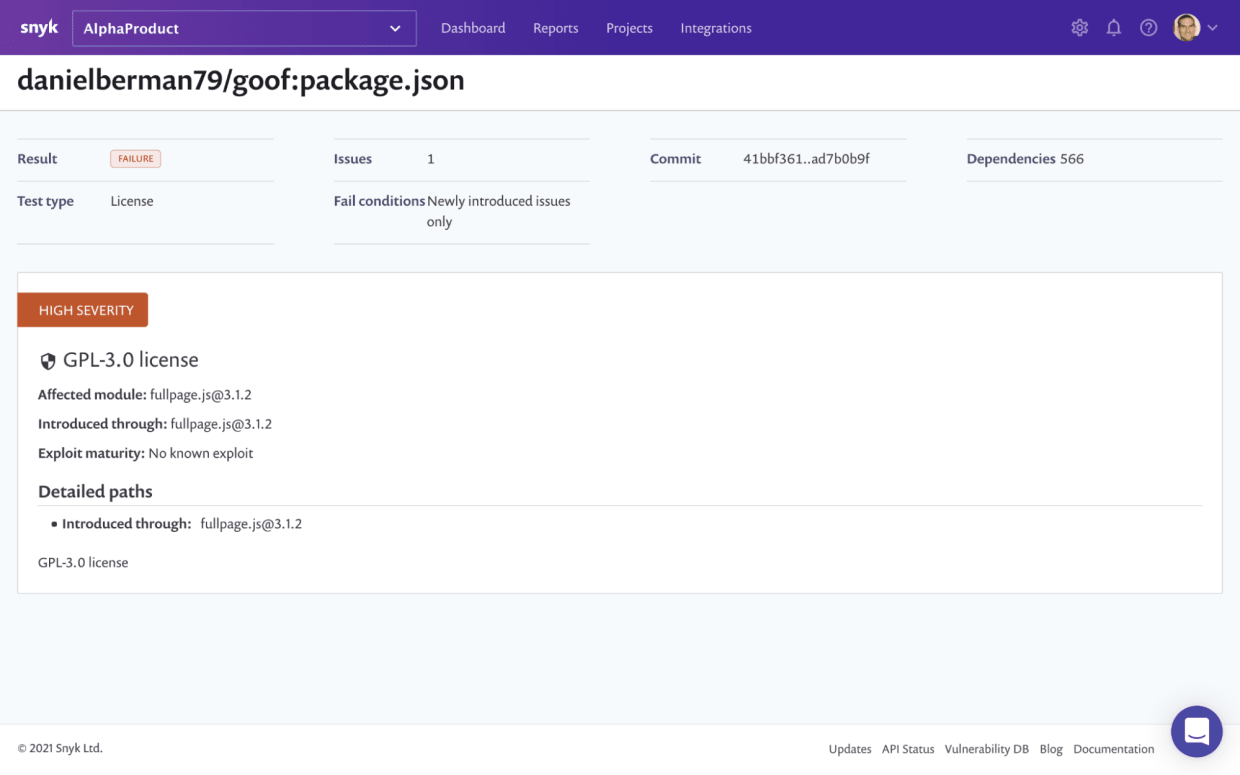Click the 2021 Snyk Ltd. copyright text

[60, 748]
